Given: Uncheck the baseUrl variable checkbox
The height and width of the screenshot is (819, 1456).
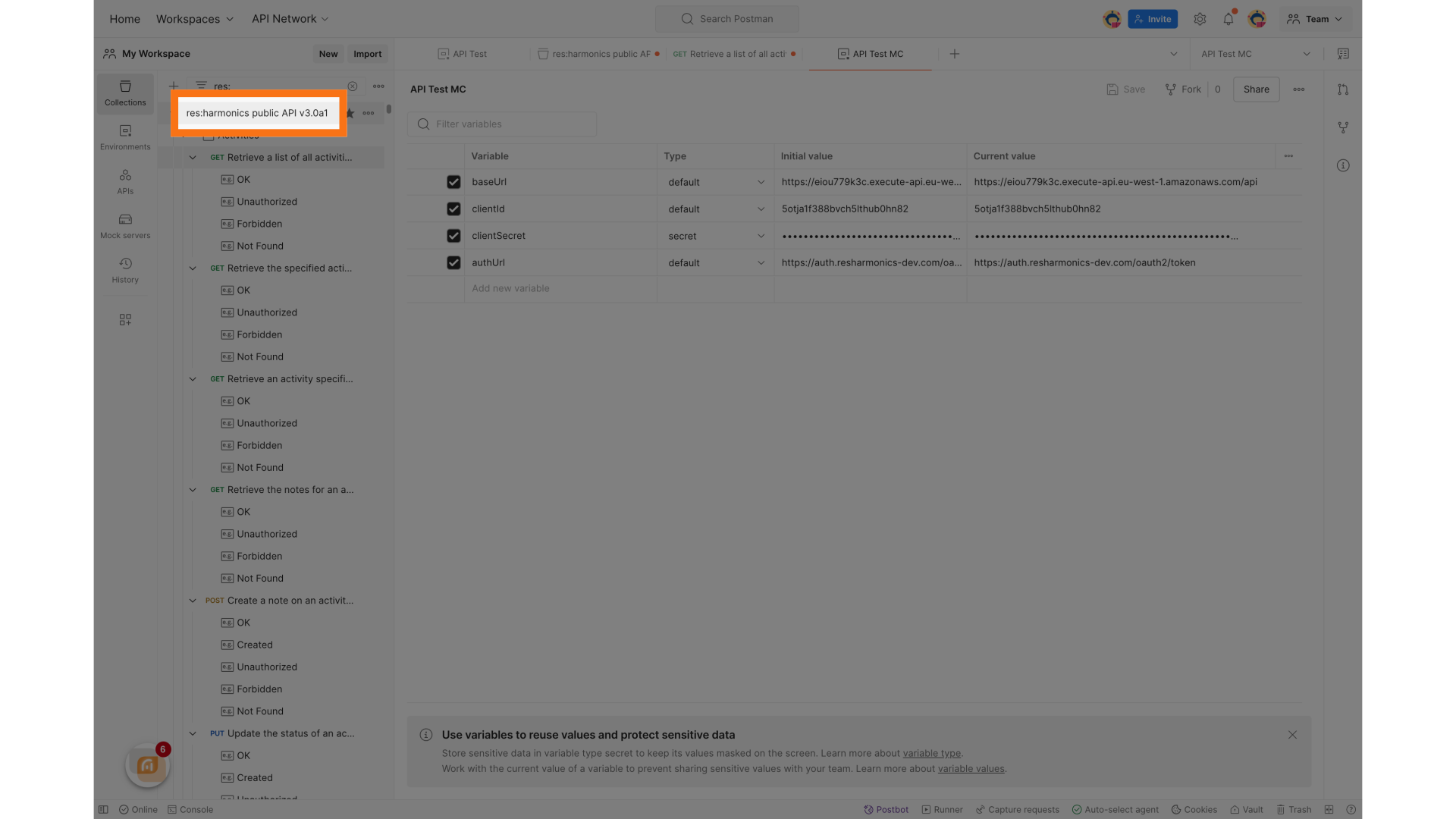Looking at the screenshot, I should pos(453,182).
